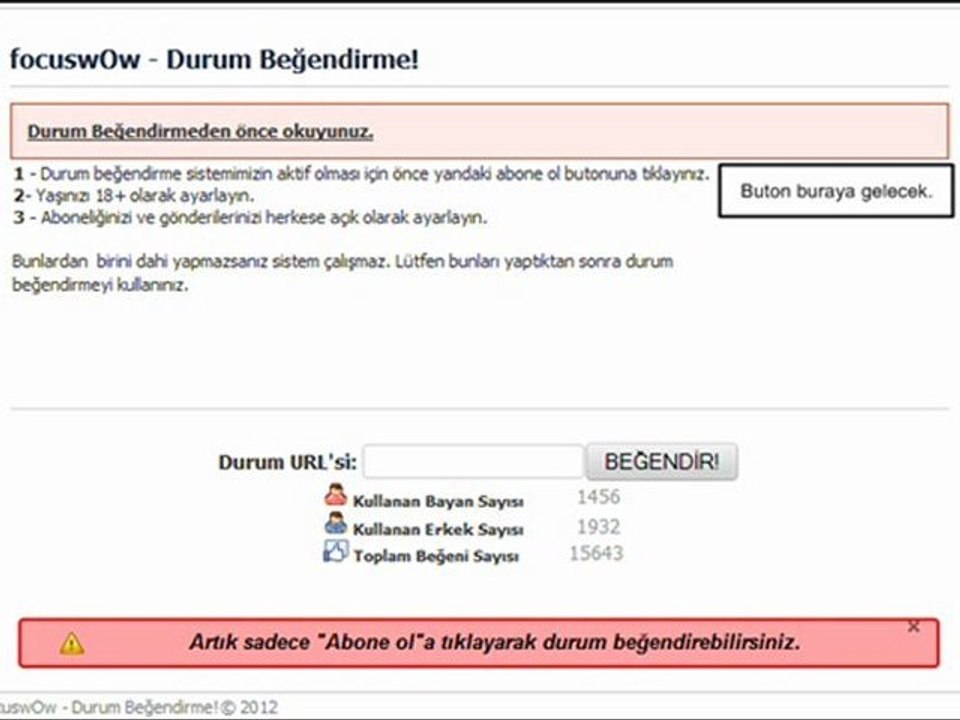Click the value 1932
This screenshot has height=720, width=960.
(x=598, y=527)
